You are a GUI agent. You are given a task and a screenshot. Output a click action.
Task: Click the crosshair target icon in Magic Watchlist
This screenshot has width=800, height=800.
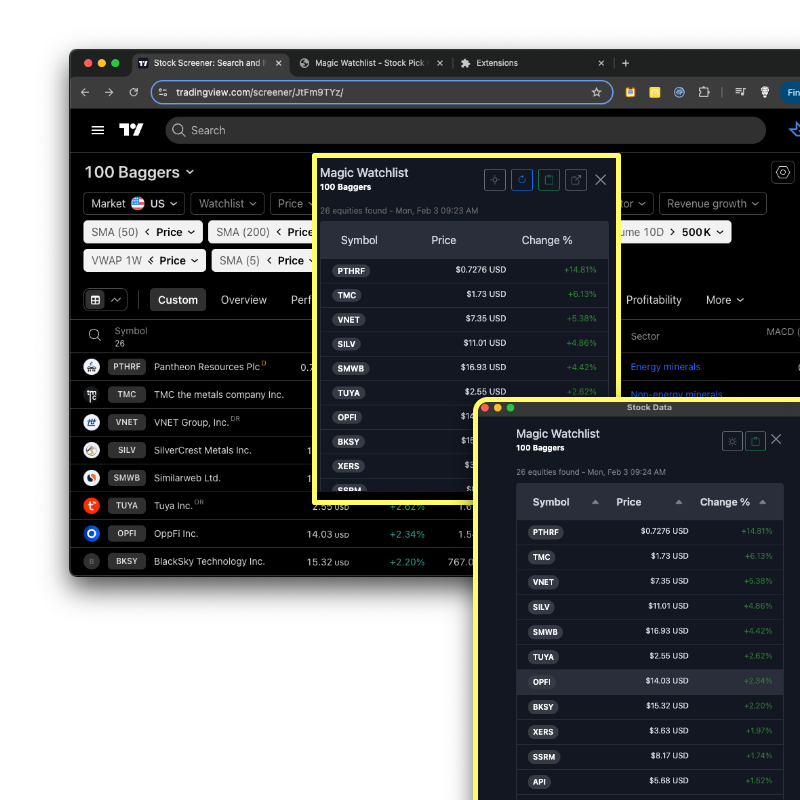pos(495,179)
